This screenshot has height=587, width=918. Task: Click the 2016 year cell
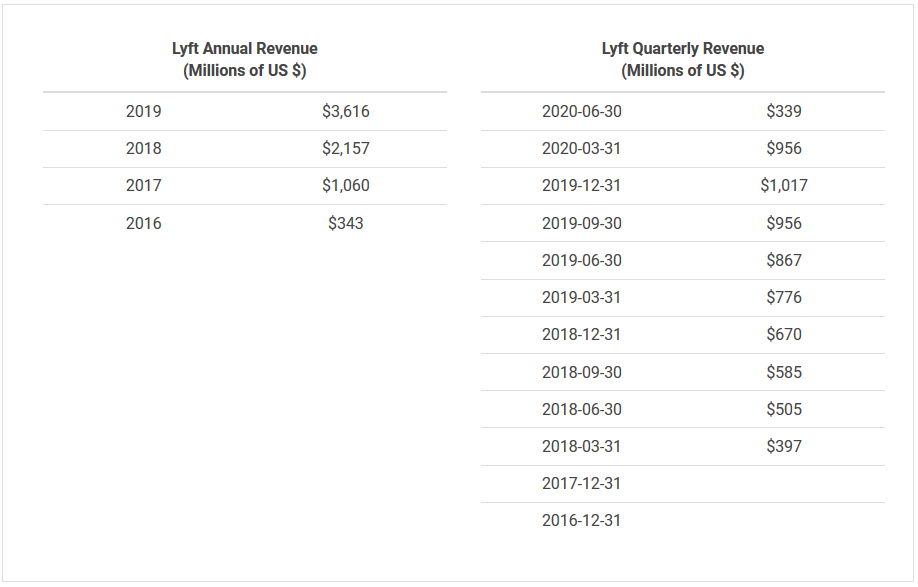click(x=143, y=223)
